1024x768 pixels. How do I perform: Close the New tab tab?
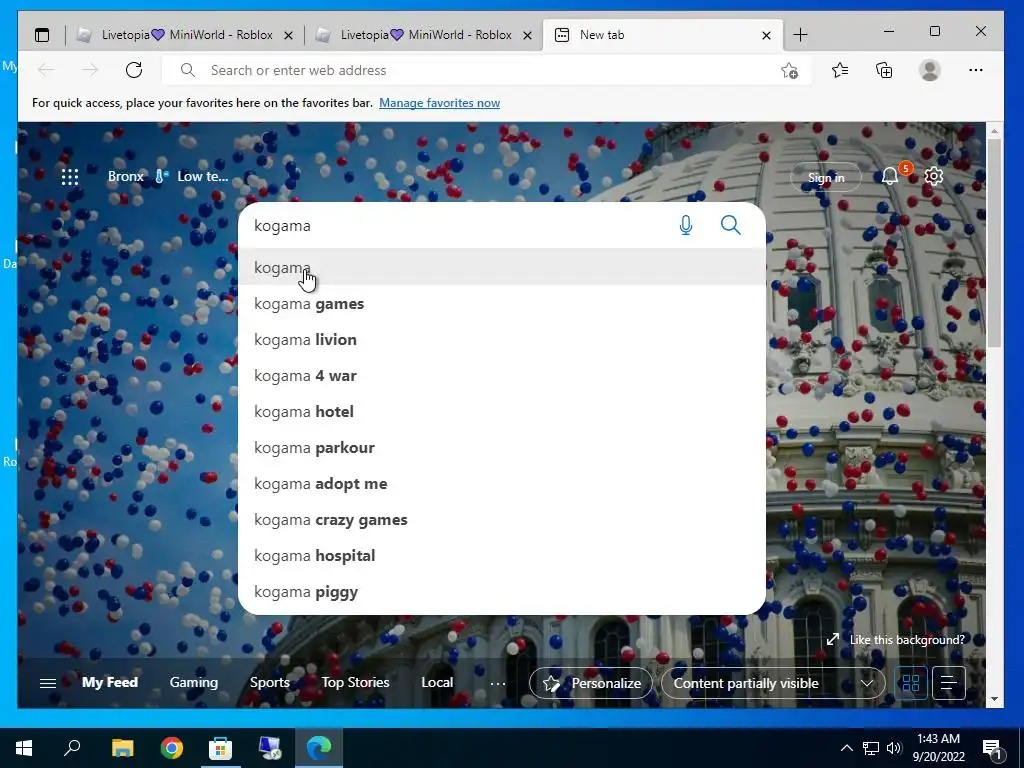[x=767, y=35]
